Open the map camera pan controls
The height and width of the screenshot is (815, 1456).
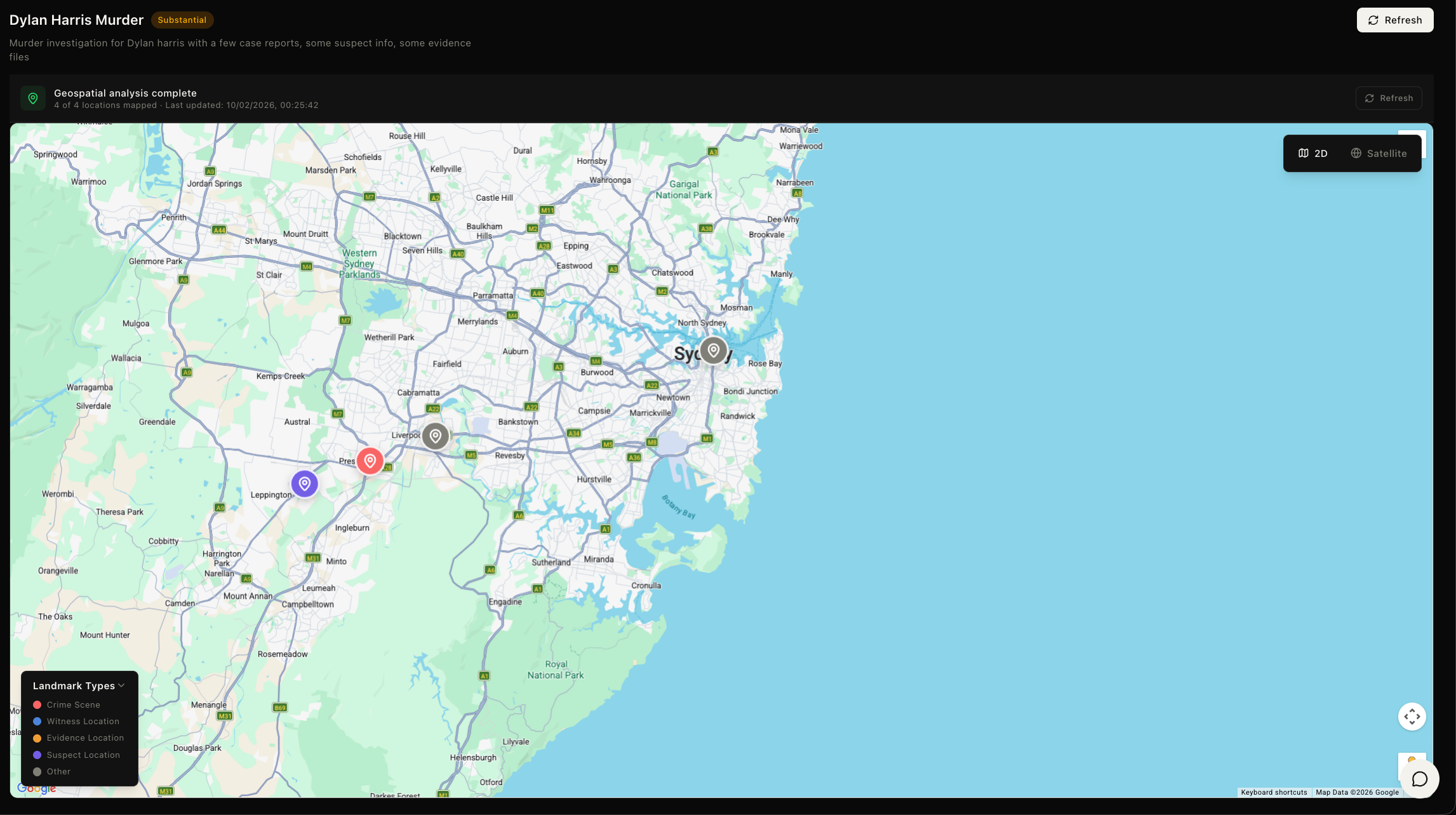pos(1412,717)
